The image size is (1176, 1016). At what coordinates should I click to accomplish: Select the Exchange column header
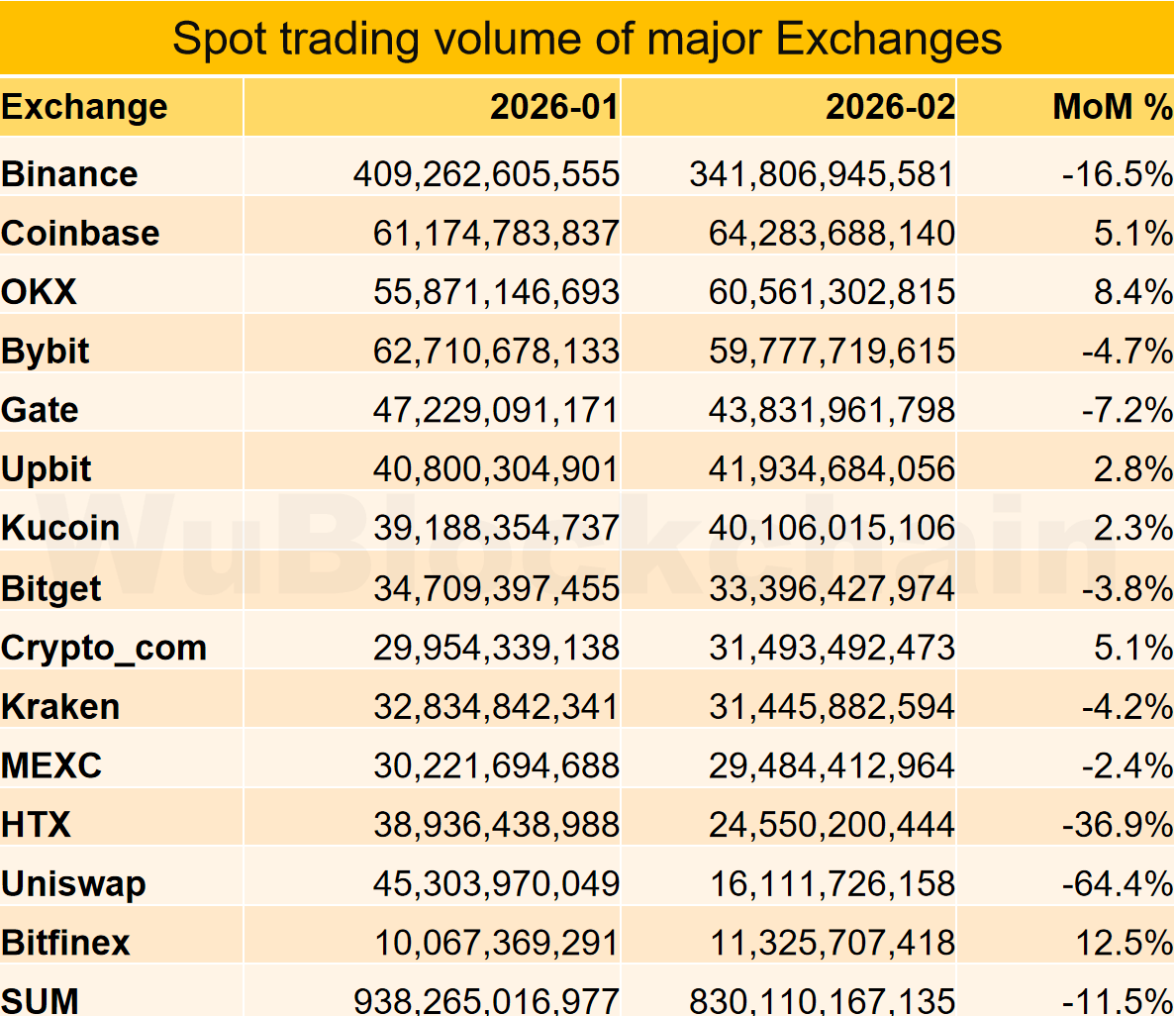84,107
